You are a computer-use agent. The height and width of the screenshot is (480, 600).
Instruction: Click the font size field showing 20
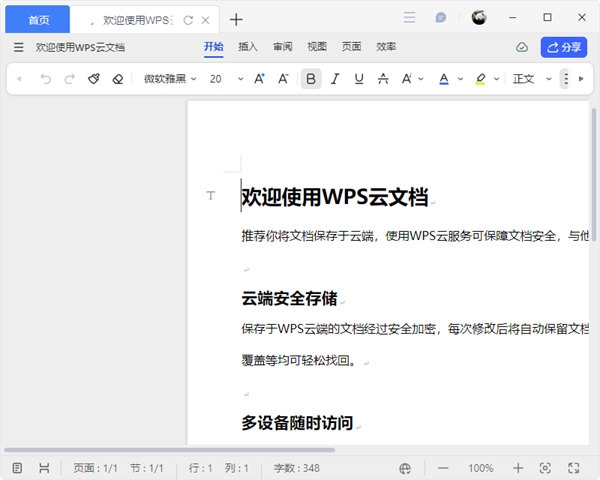216,79
